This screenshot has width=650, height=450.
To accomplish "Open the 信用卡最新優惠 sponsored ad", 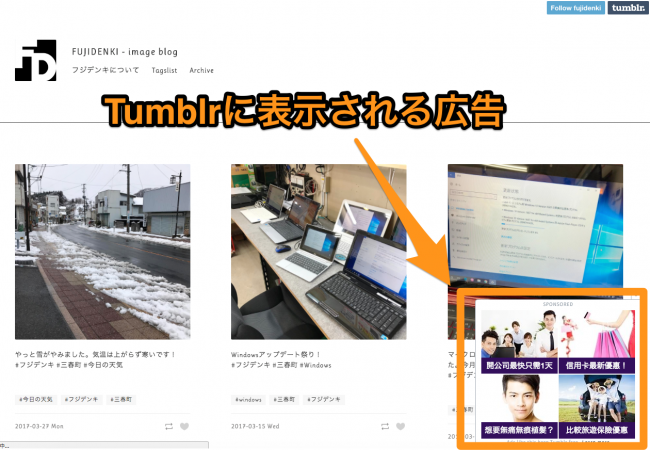I will pyautogui.click(x=597, y=341).
